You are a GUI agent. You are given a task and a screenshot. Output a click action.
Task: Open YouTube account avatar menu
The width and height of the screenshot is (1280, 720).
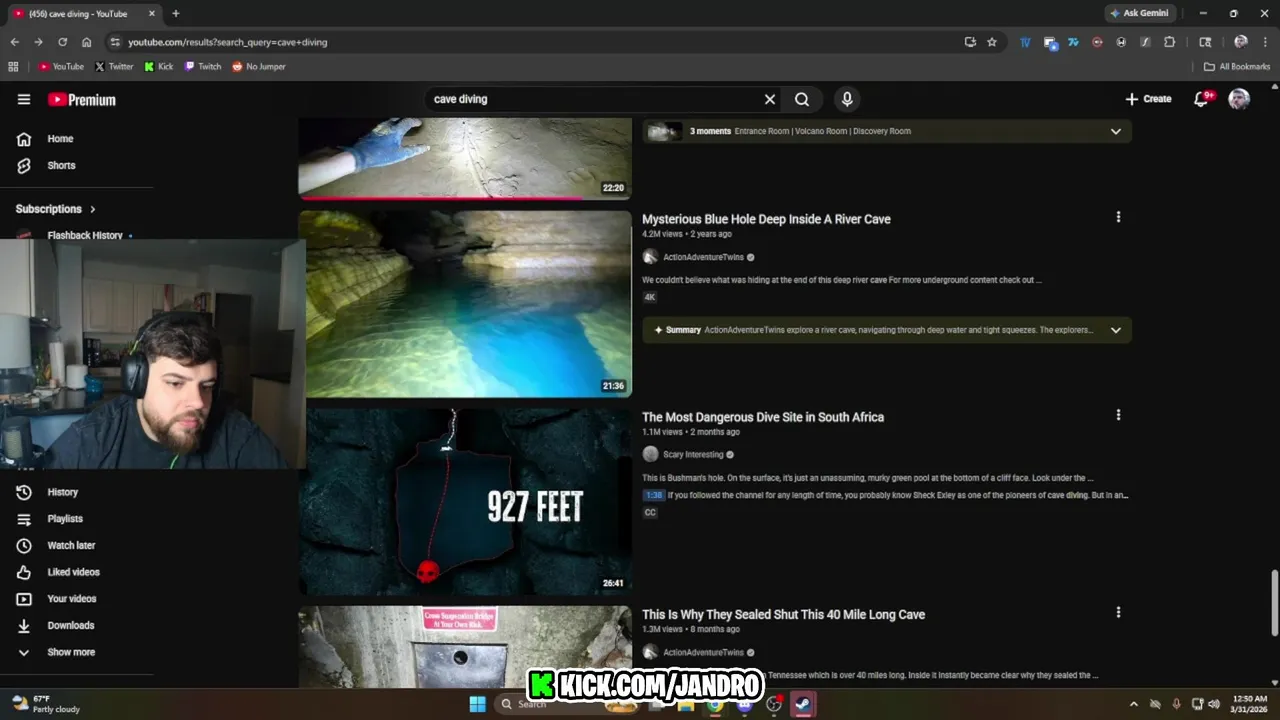coord(1239,99)
